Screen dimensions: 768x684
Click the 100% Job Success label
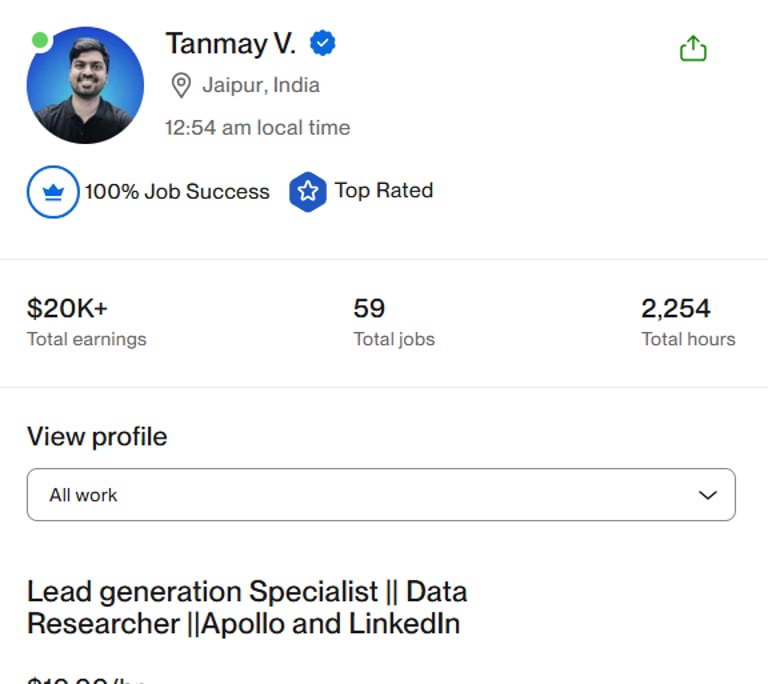[177, 192]
